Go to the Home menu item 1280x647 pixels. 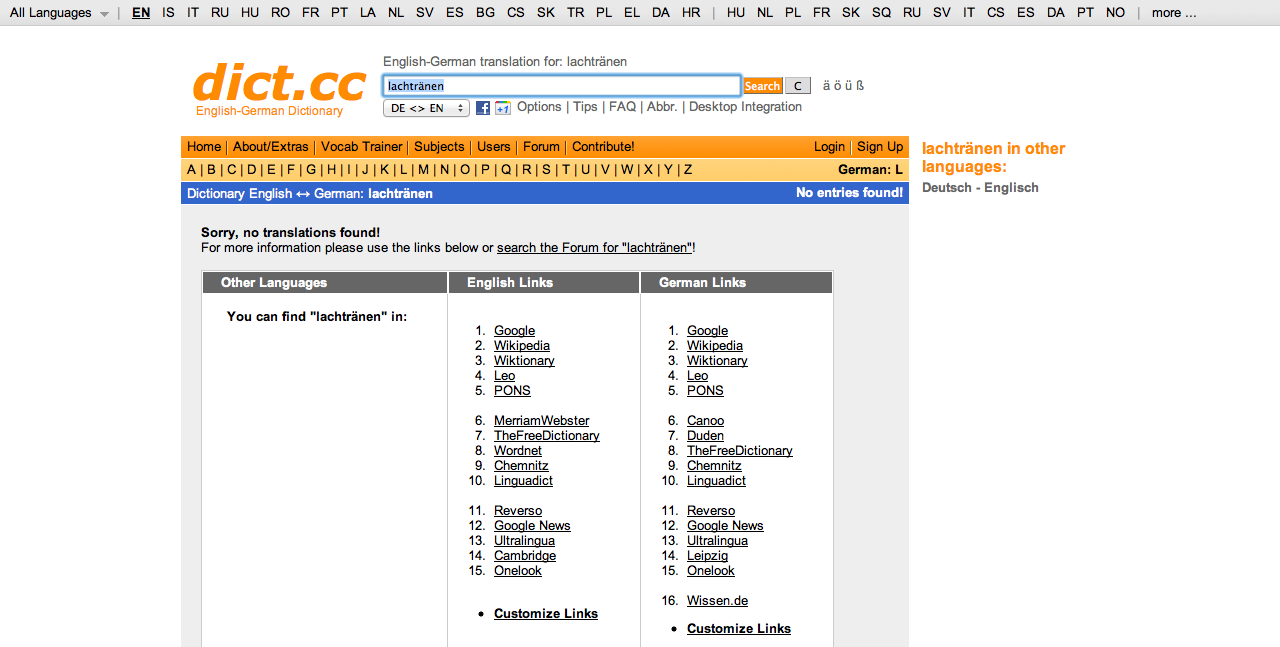click(x=204, y=147)
